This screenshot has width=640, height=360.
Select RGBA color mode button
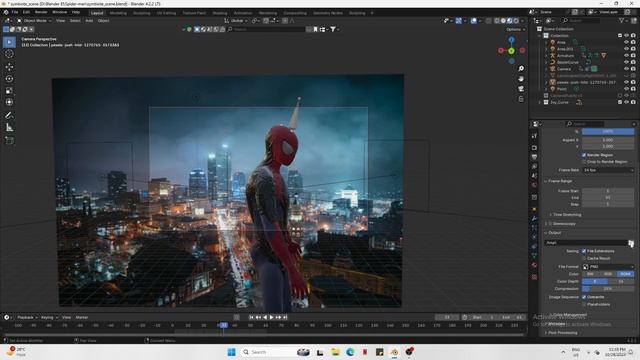[x=626, y=274]
